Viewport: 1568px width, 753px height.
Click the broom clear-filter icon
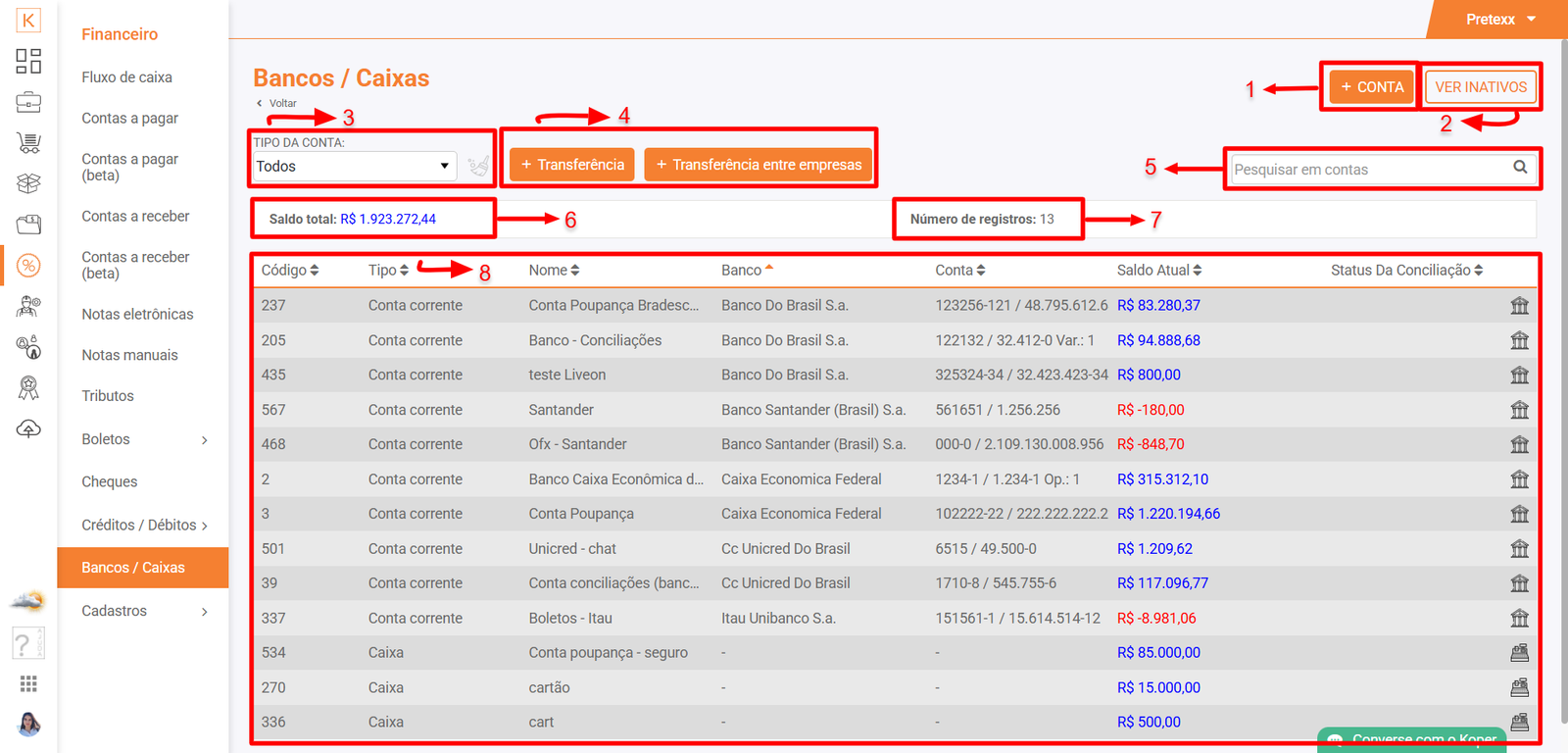[x=478, y=167]
